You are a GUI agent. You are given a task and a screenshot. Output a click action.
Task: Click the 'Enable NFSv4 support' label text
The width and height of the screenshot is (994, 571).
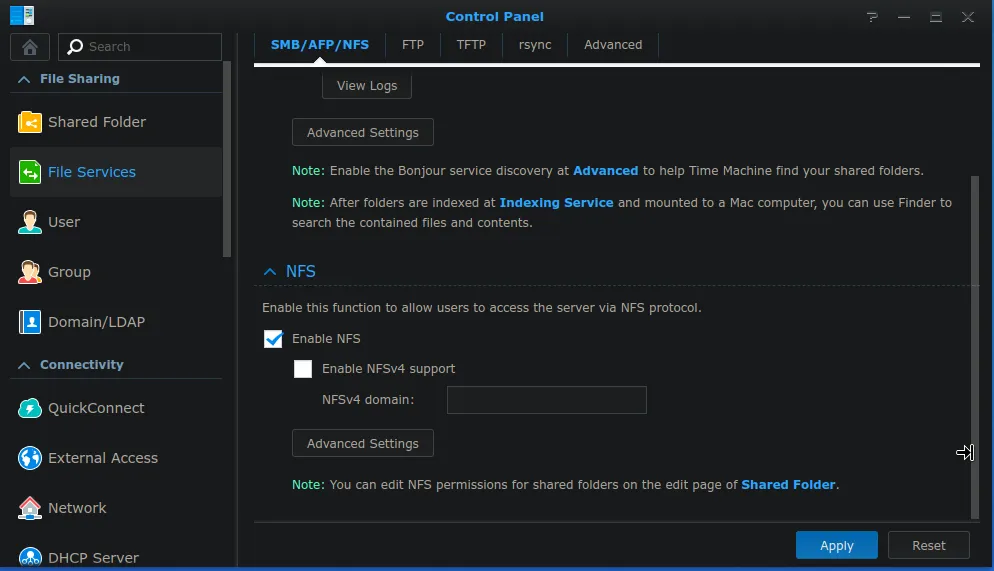pyautogui.click(x=389, y=369)
